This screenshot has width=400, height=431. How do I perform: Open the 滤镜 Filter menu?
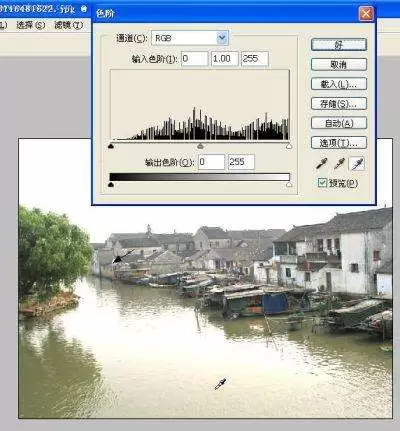tap(68, 25)
